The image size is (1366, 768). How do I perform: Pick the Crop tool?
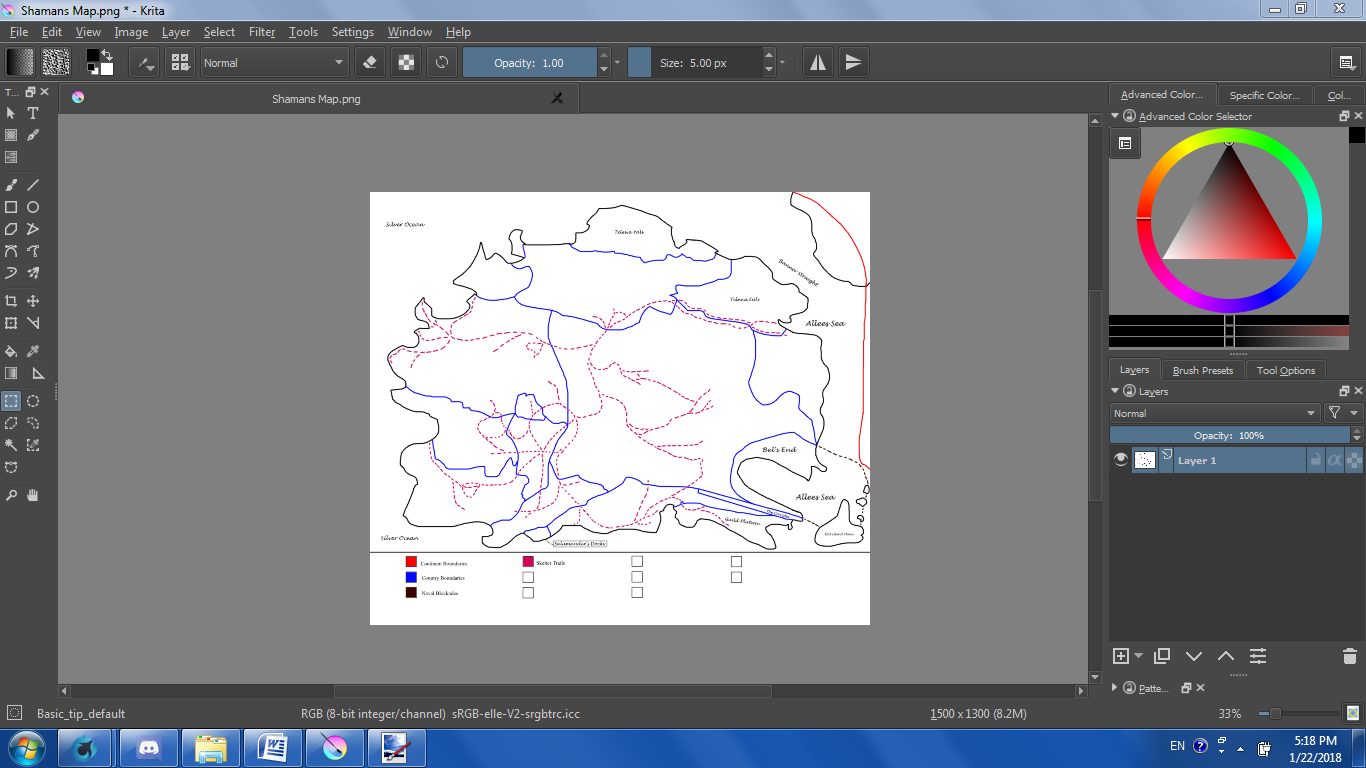coord(11,301)
